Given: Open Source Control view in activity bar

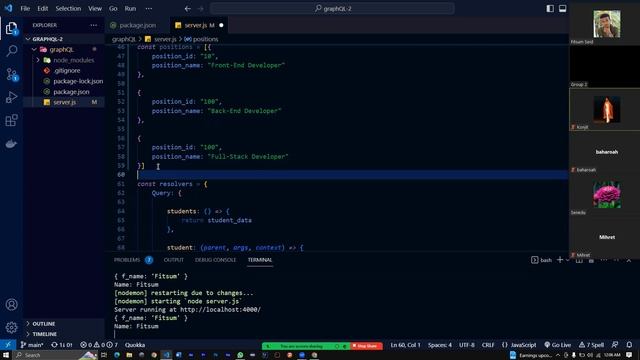Looking at the screenshot, I should pos(11,74).
